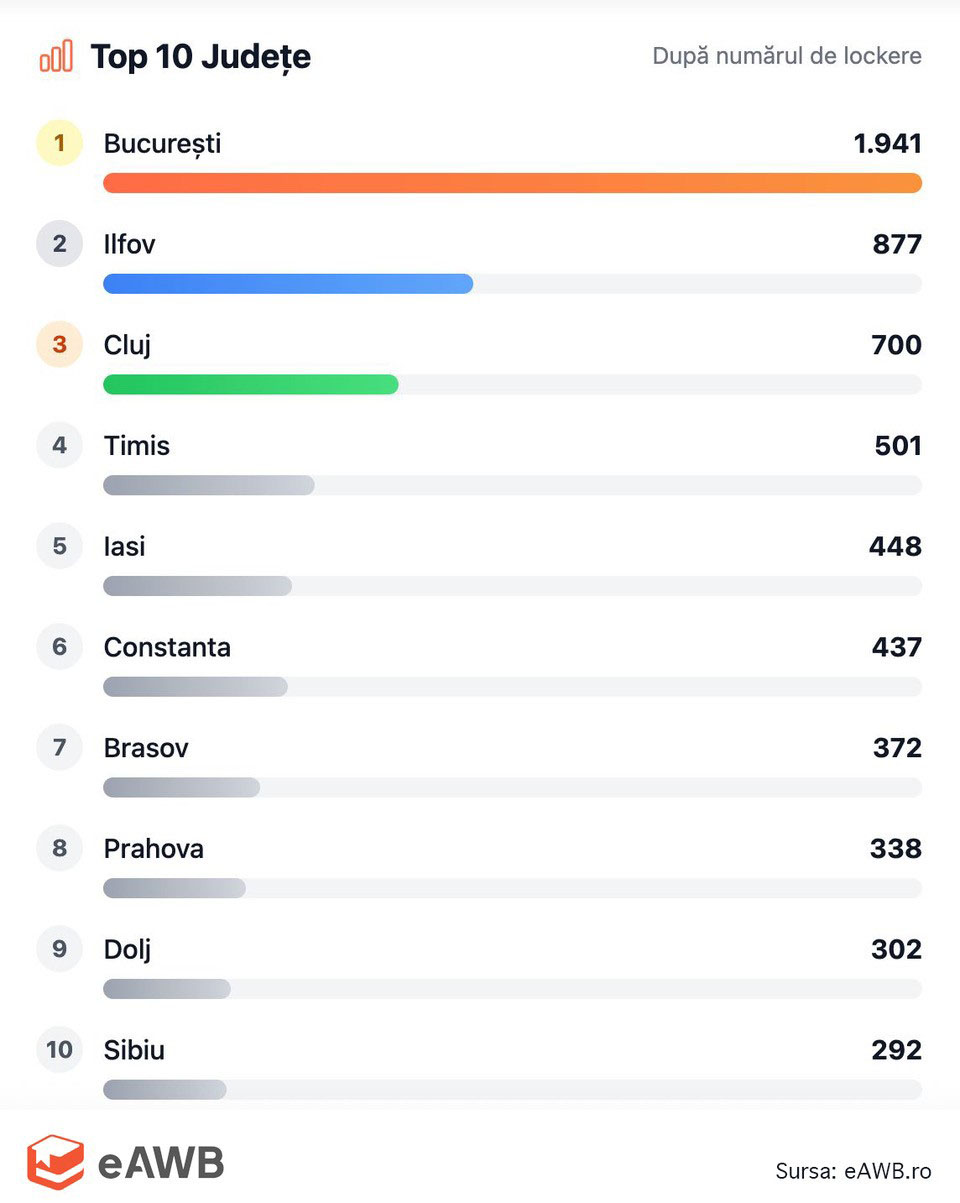The image size is (960, 1203).
Task: Click the eAWB brand name text
Action: point(161,1162)
